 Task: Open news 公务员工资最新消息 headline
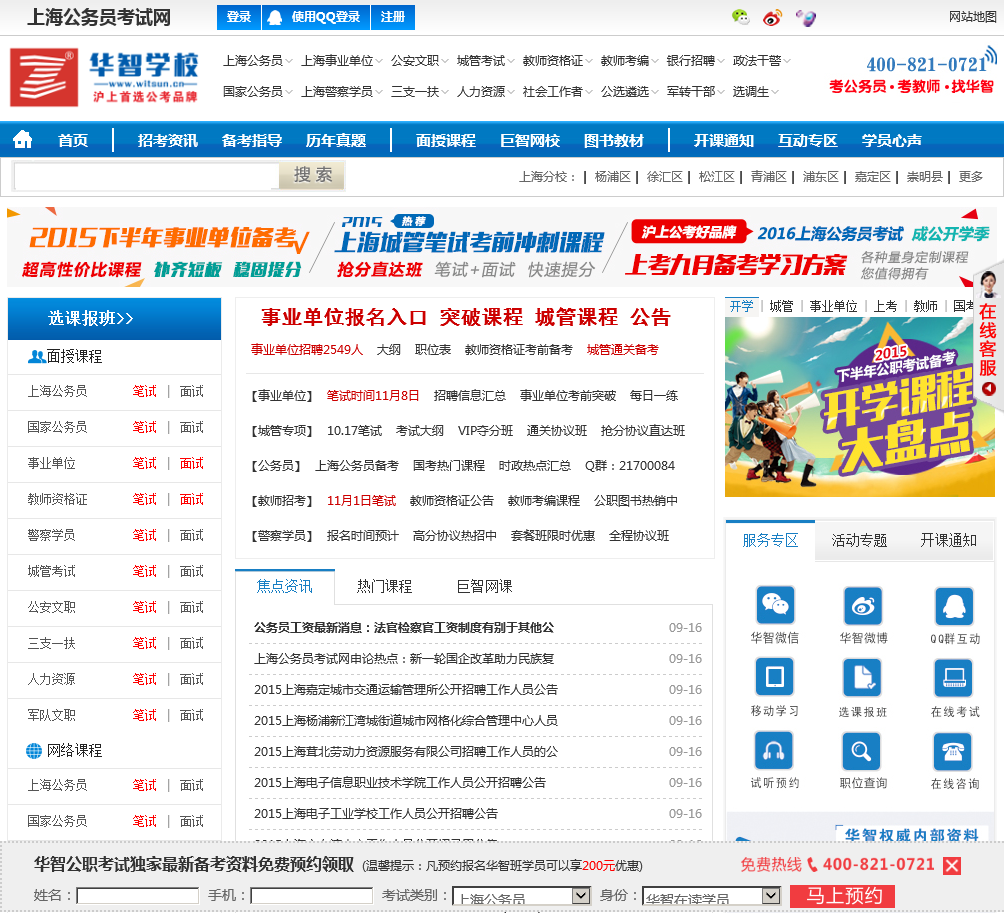click(404, 627)
